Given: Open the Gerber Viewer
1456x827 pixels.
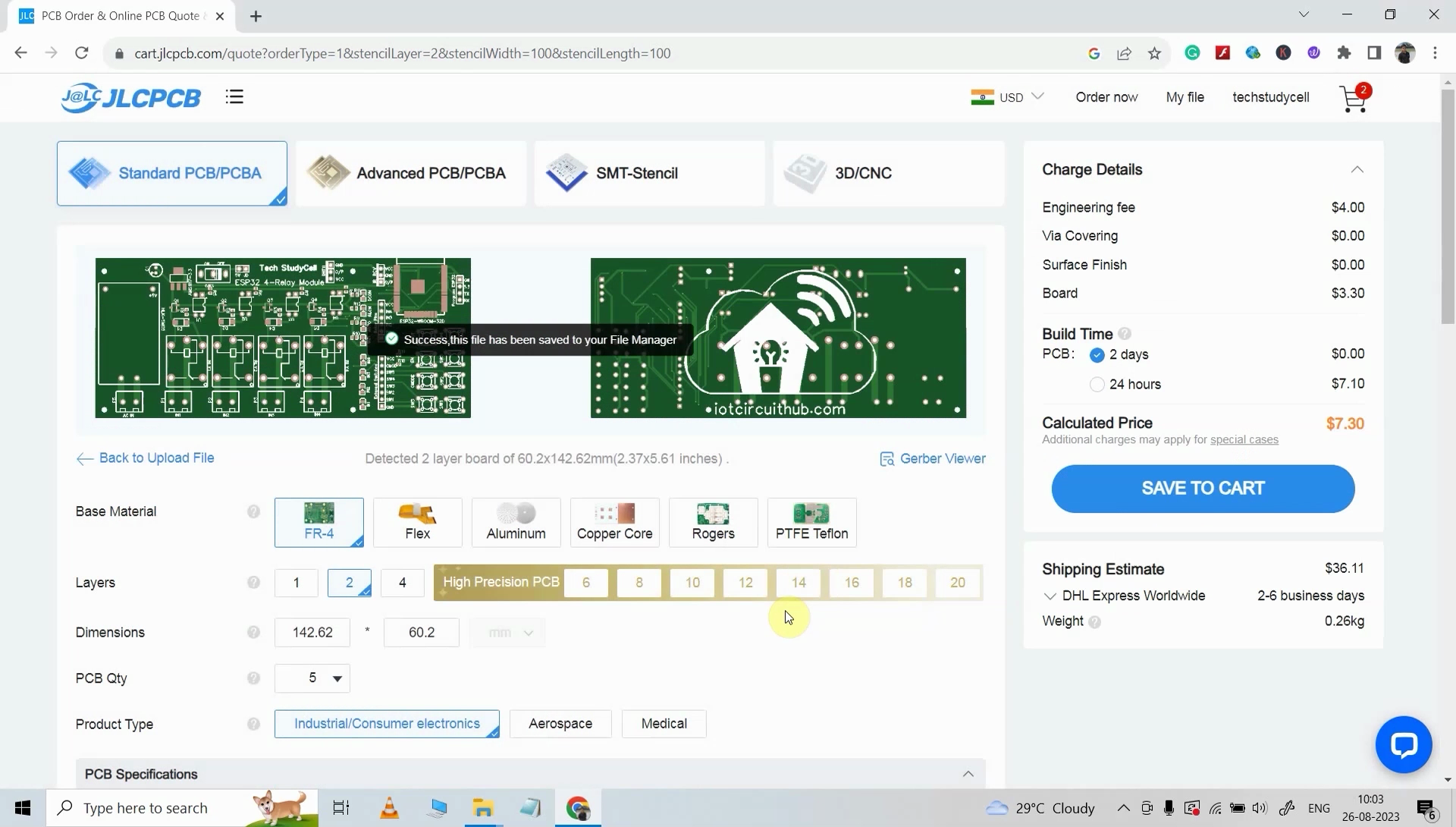Looking at the screenshot, I should pos(933,458).
